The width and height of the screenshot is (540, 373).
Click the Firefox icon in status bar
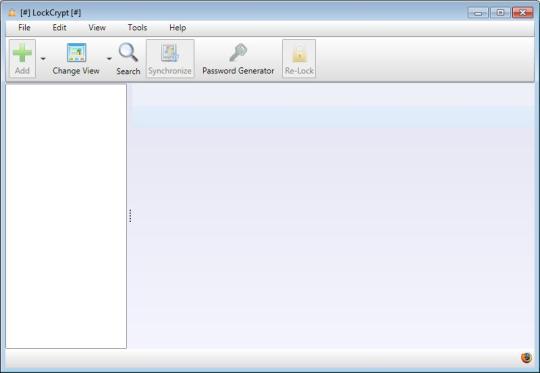pyautogui.click(x=526, y=358)
